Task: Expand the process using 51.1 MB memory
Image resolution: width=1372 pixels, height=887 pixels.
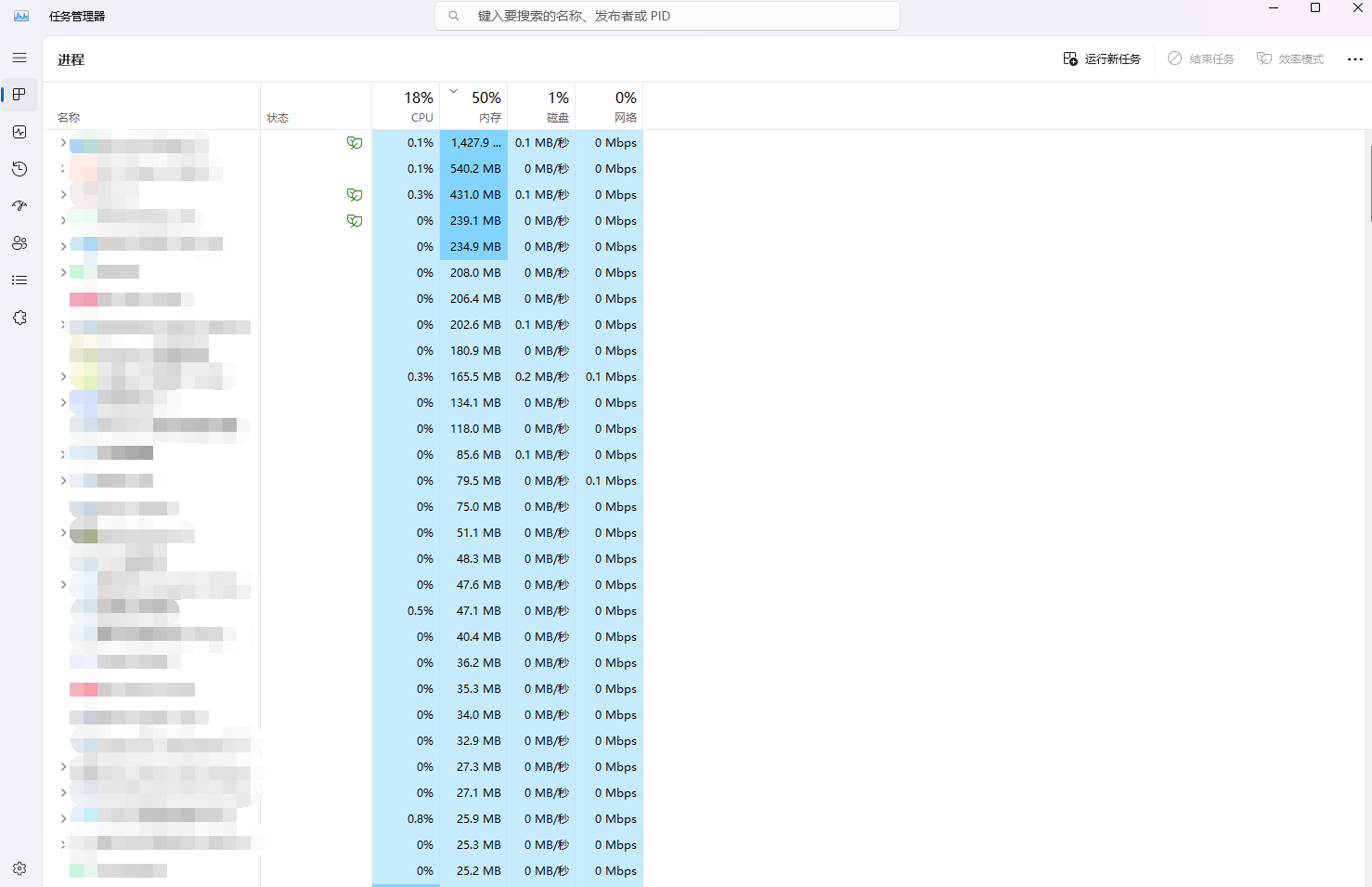Action: click(63, 533)
